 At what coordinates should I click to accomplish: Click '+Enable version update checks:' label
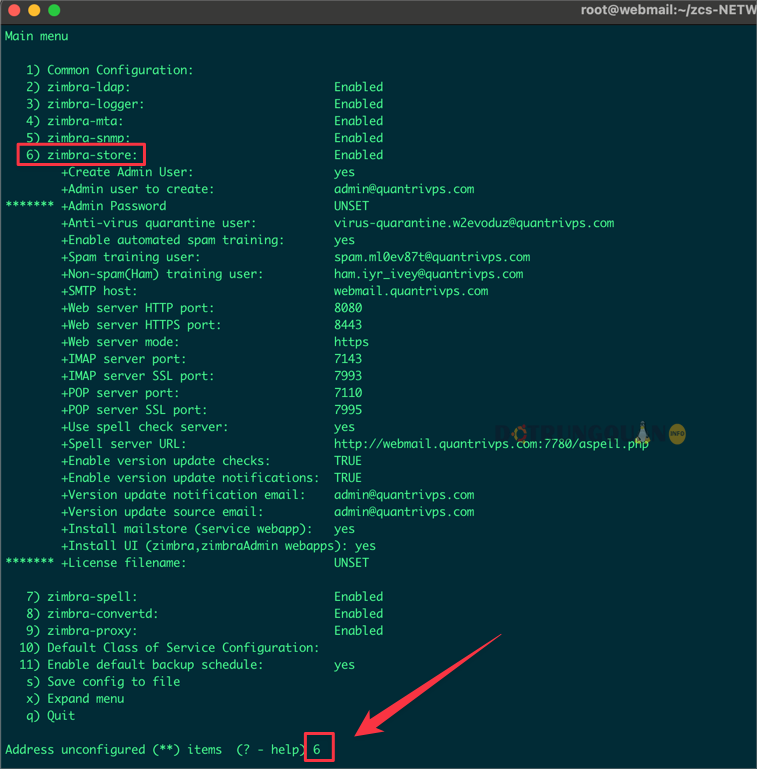click(166, 461)
